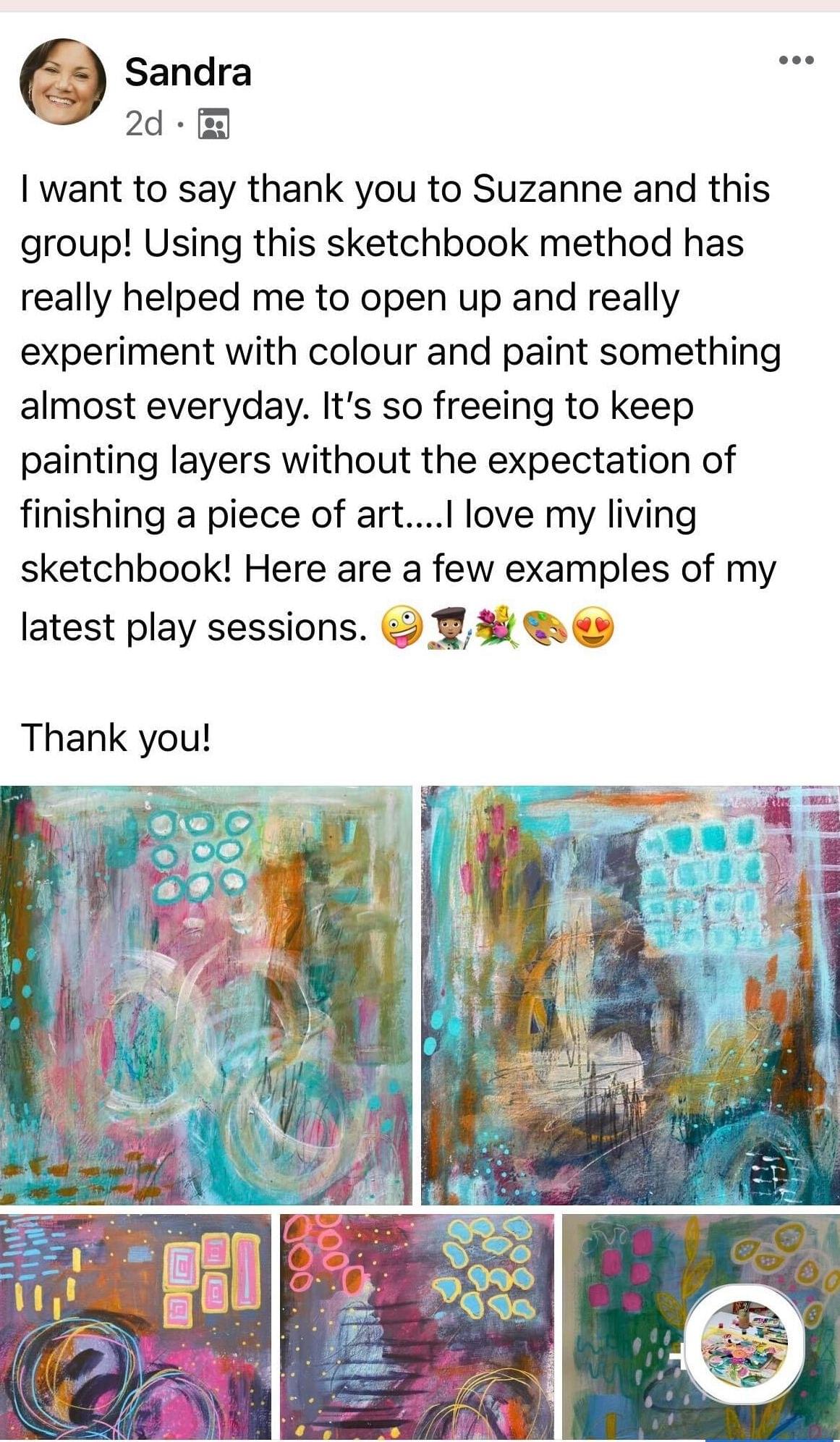Viewport: 840px width, 1442px height.
Task: Open Sandra's profile via her name
Action: (x=188, y=72)
